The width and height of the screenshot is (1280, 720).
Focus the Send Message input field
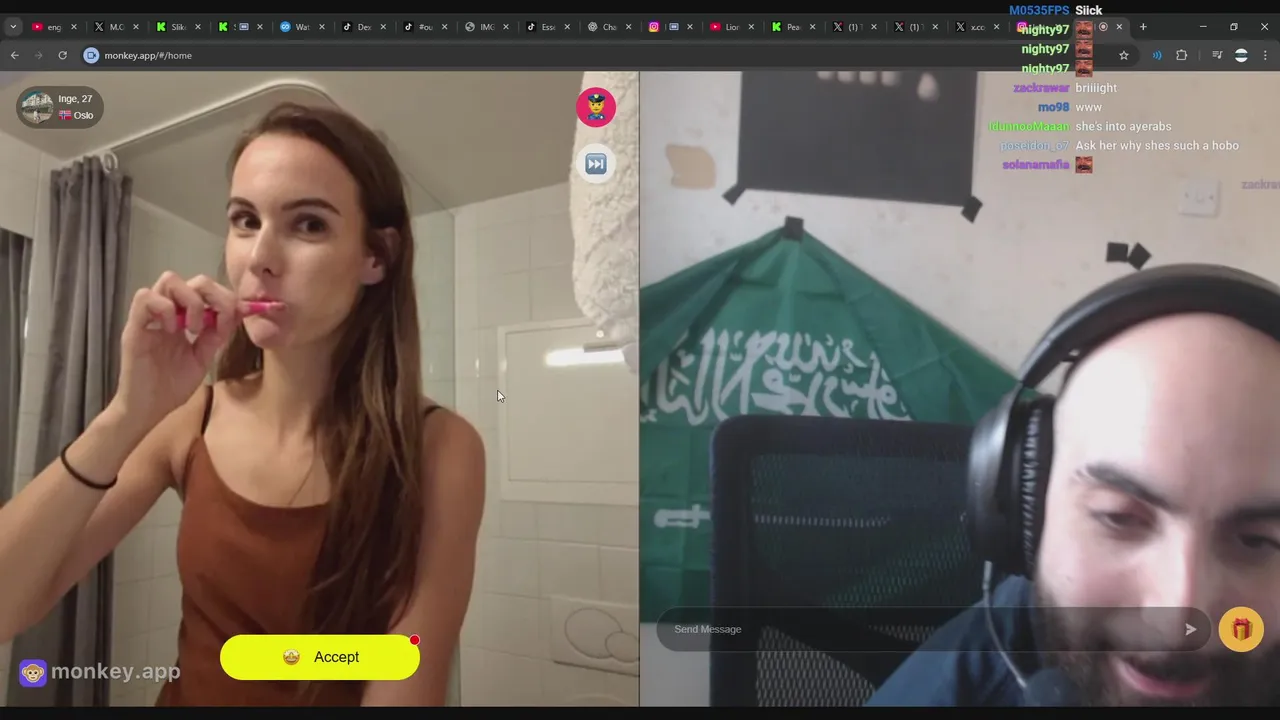(x=932, y=629)
